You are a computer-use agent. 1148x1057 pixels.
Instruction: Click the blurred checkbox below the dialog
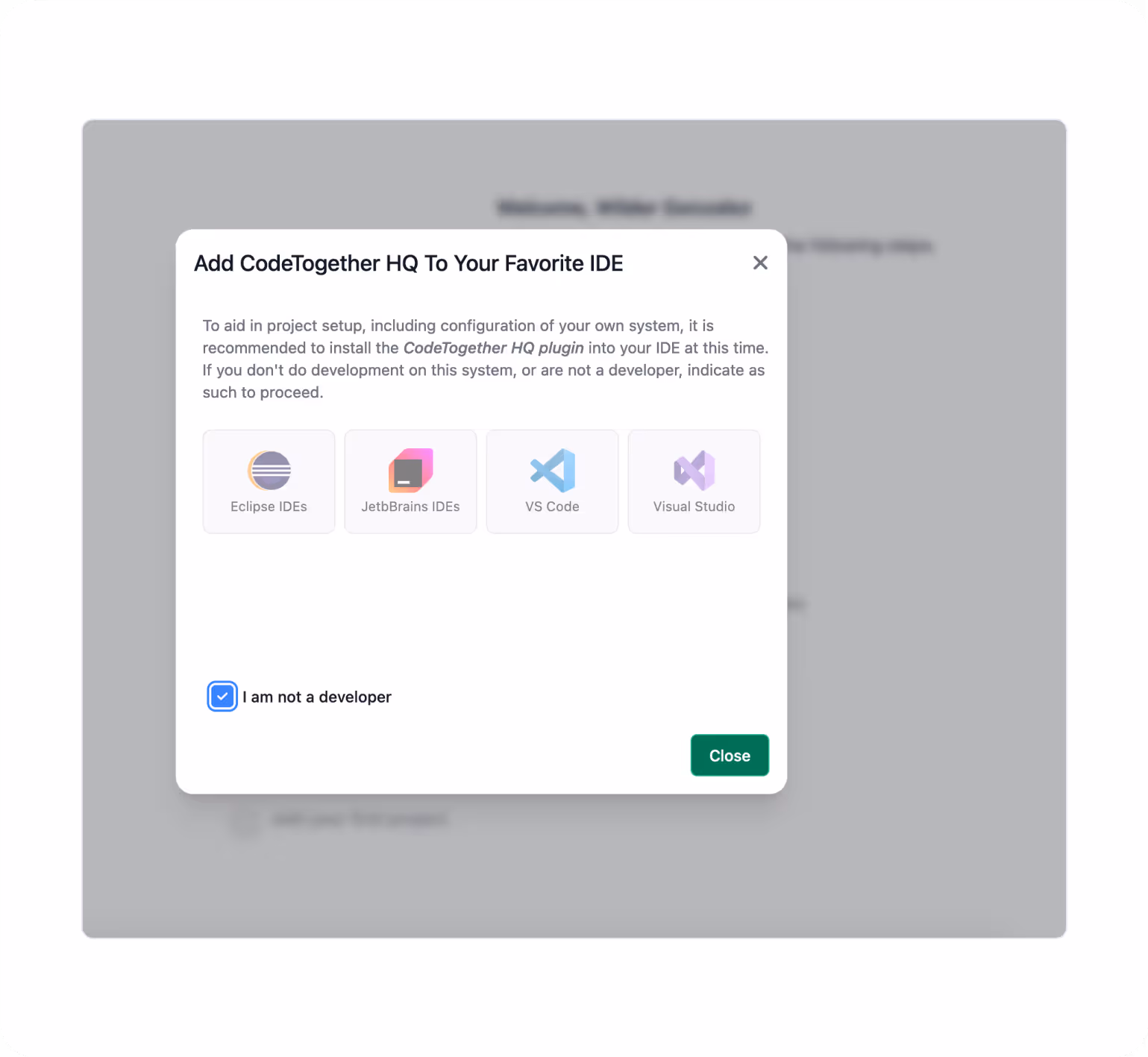pyautogui.click(x=245, y=821)
